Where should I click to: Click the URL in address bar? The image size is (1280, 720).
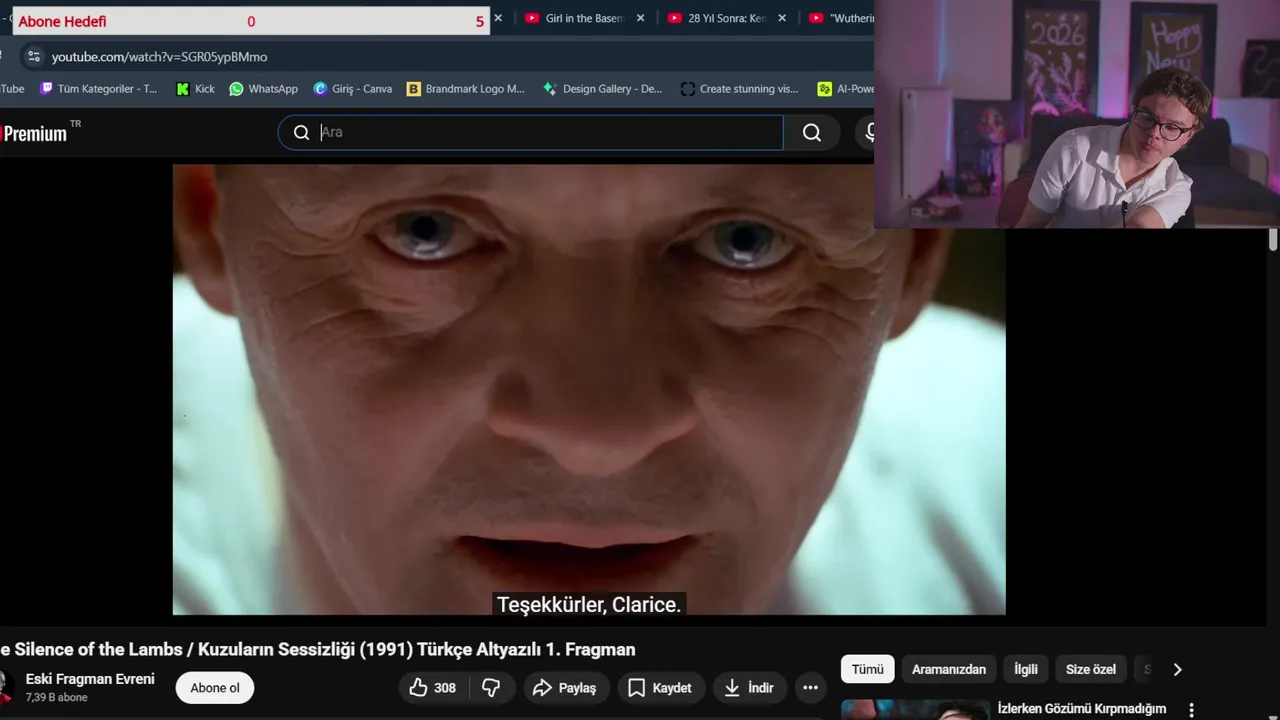(x=159, y=56)
